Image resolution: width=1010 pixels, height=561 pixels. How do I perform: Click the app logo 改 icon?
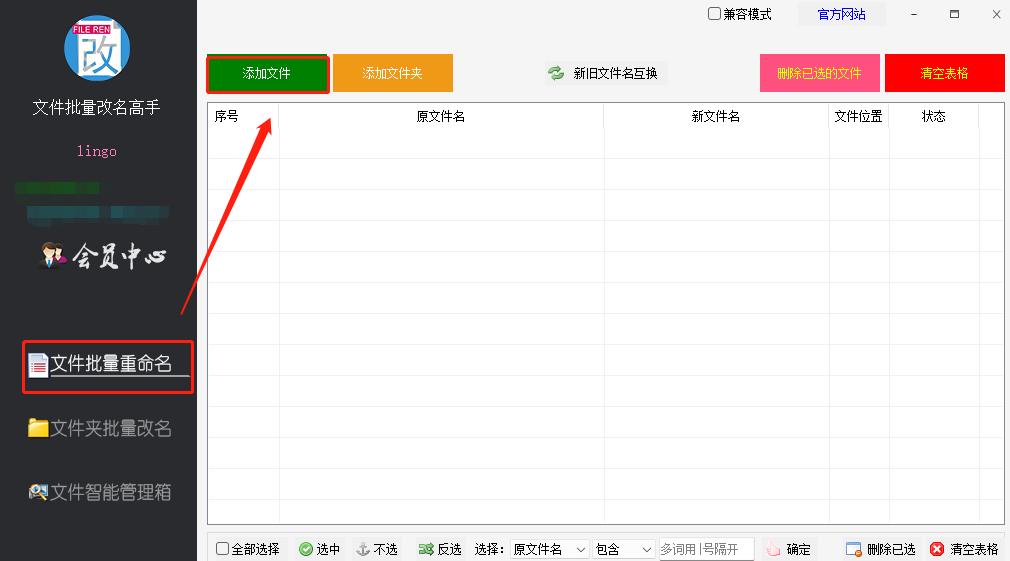97,48
